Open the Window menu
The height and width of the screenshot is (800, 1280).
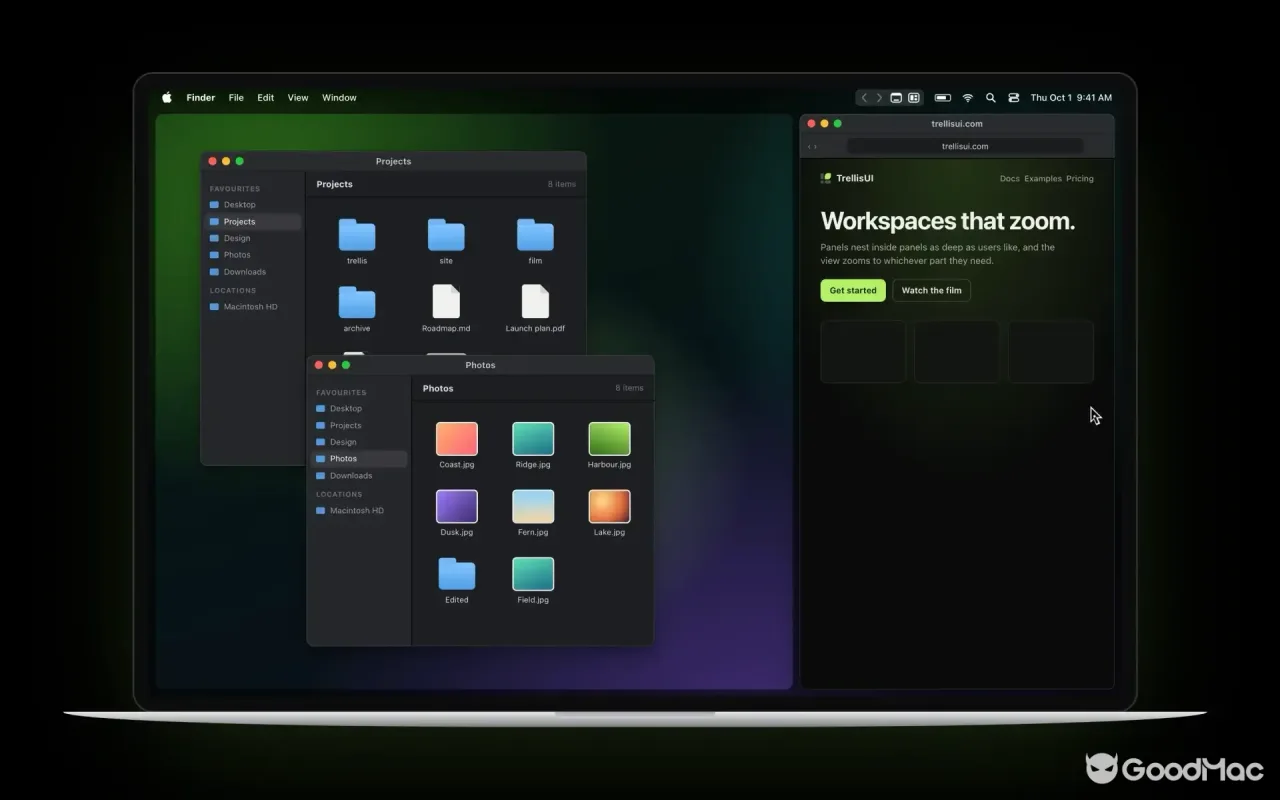[x=339, y=98]
